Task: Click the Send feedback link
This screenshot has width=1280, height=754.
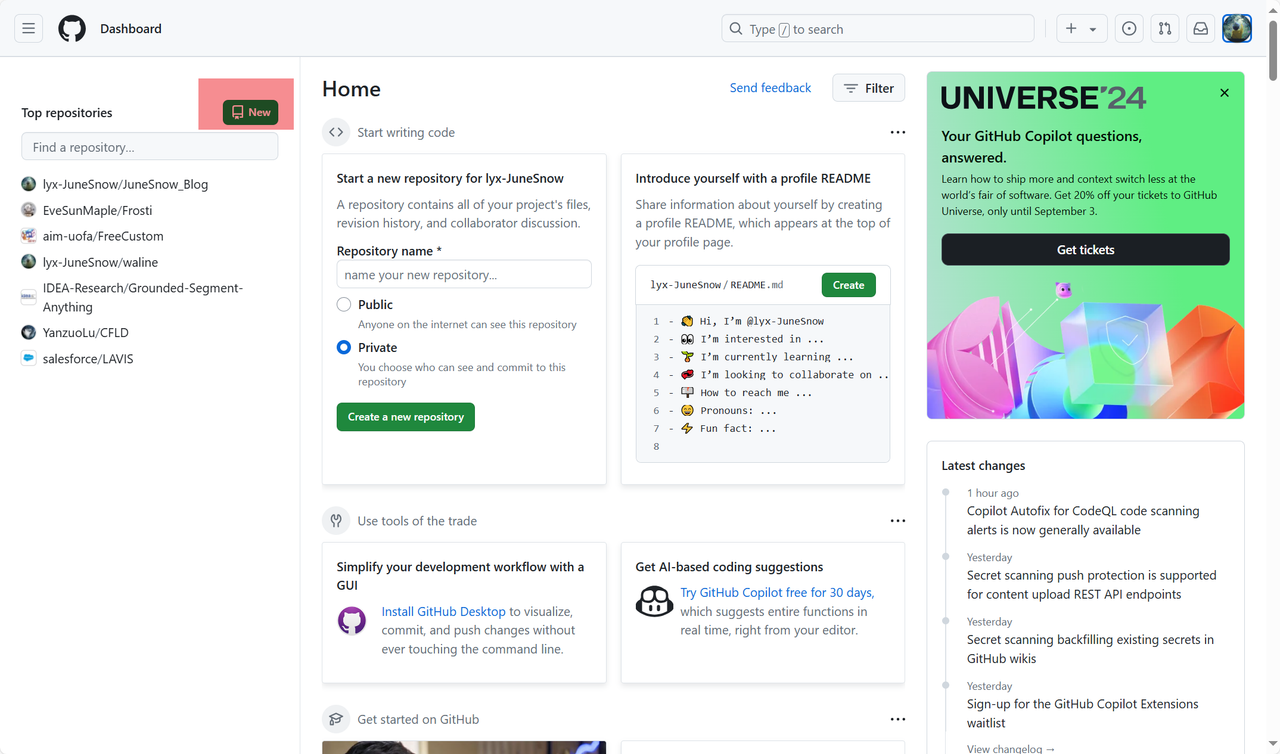Action: tap(770, 88)
